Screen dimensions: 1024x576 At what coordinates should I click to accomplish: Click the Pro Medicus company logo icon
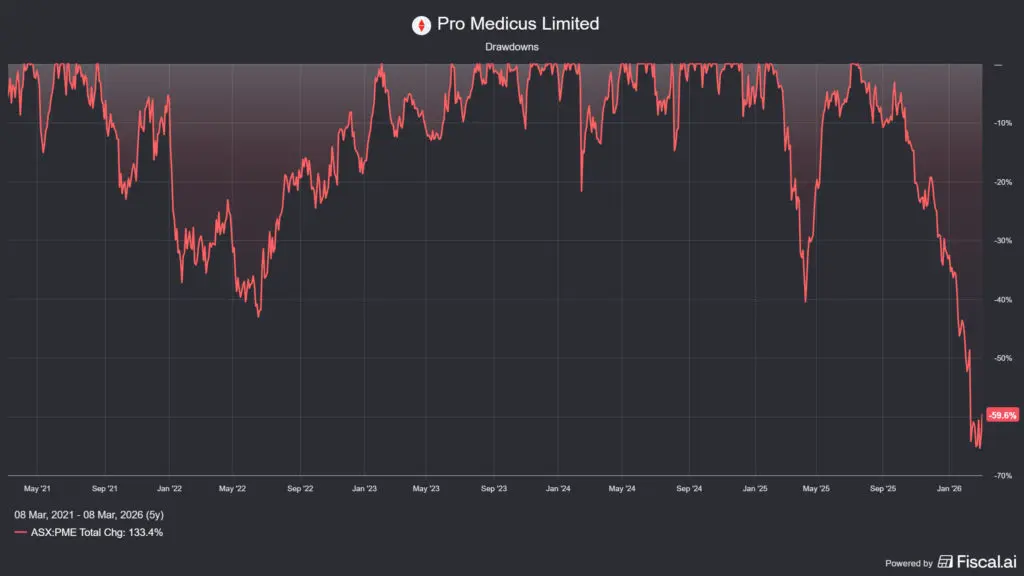coord(421,24)
